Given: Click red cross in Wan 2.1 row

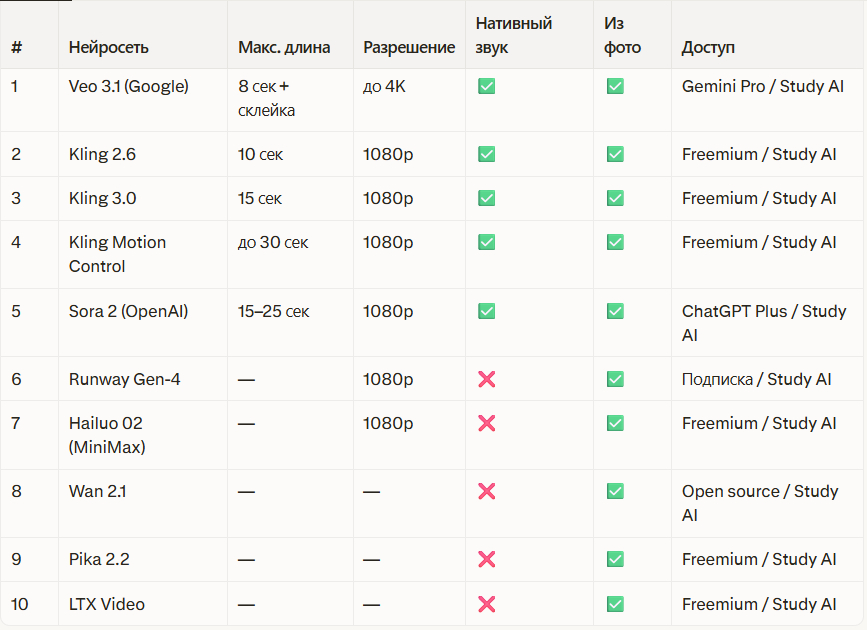Looking at the screenshot, I should click(x=487, y=491).
